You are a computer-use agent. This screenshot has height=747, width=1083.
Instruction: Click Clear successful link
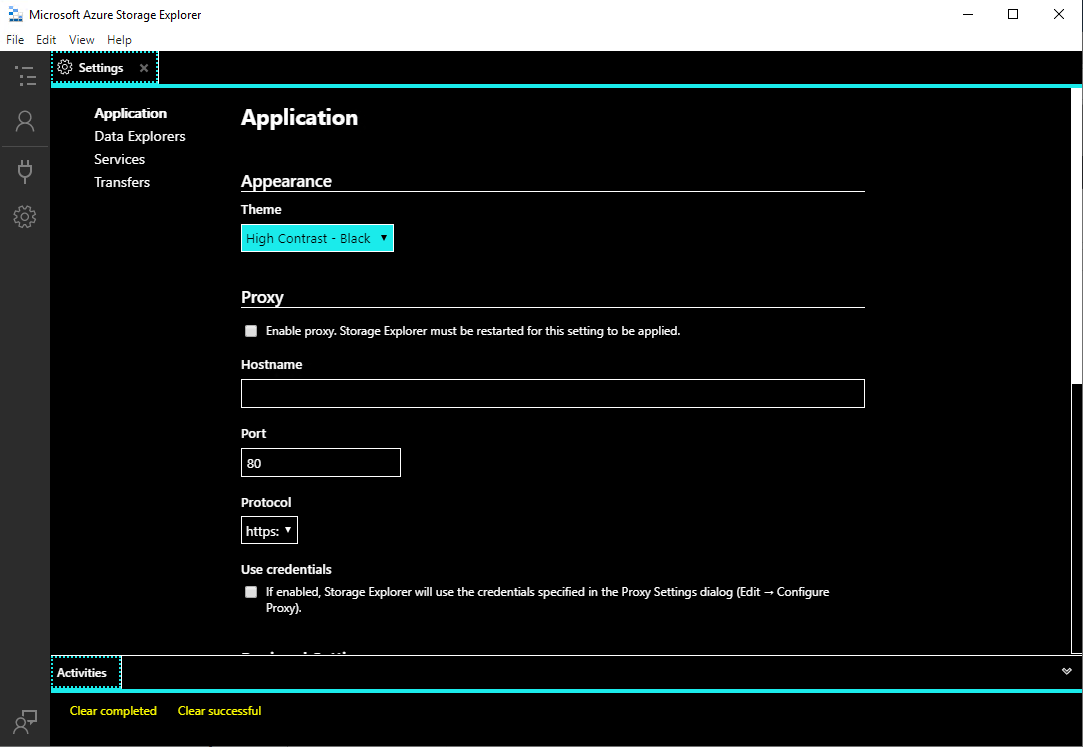coord(220,711)
